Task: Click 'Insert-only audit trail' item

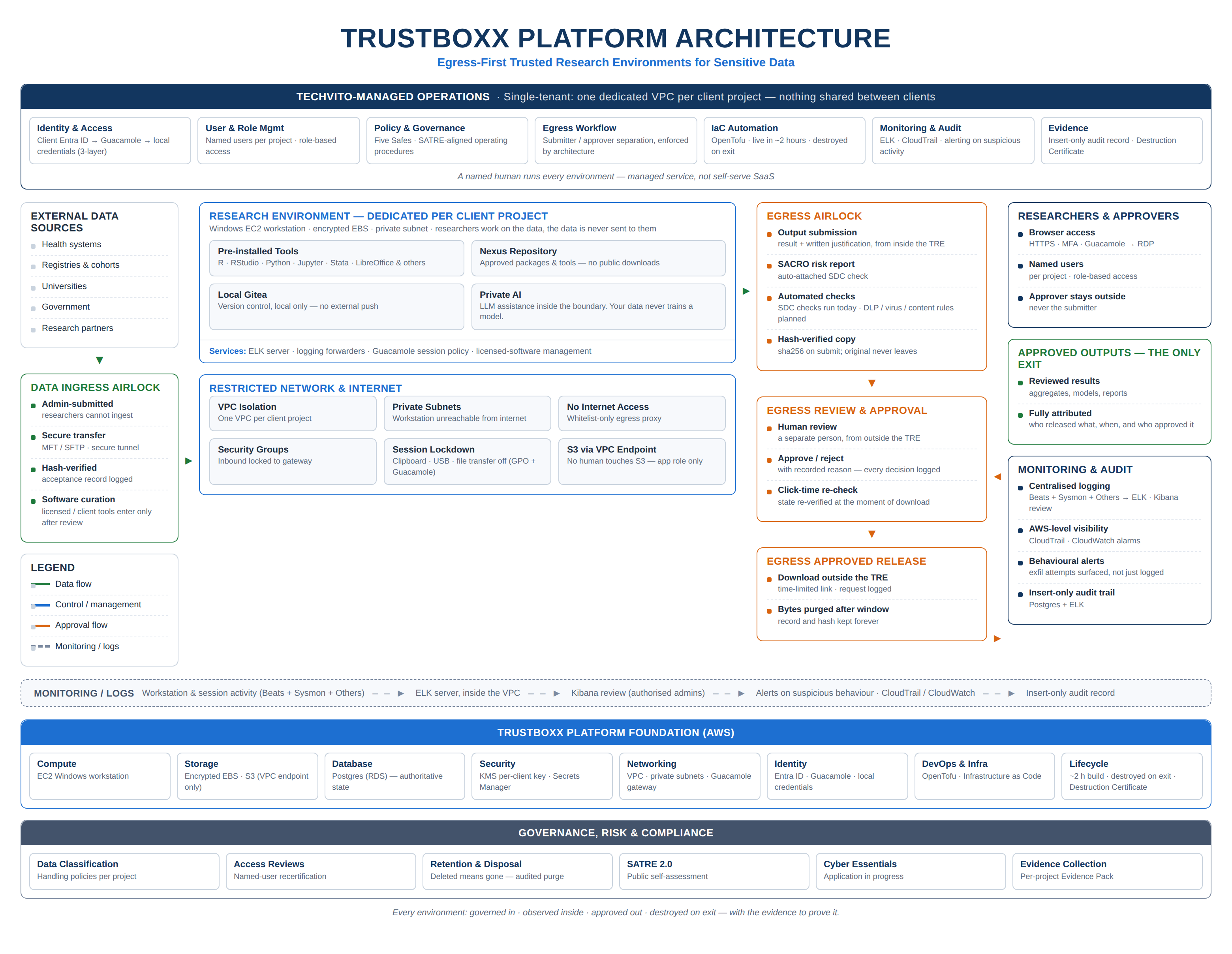Action: (x=1071, y=592)
